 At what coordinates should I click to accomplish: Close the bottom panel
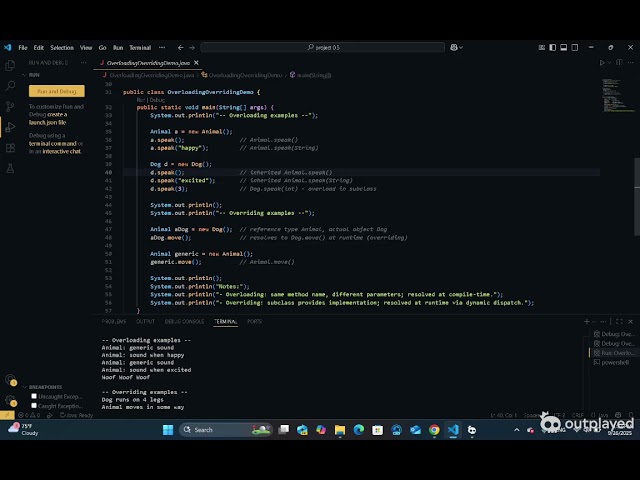point(631,322)
